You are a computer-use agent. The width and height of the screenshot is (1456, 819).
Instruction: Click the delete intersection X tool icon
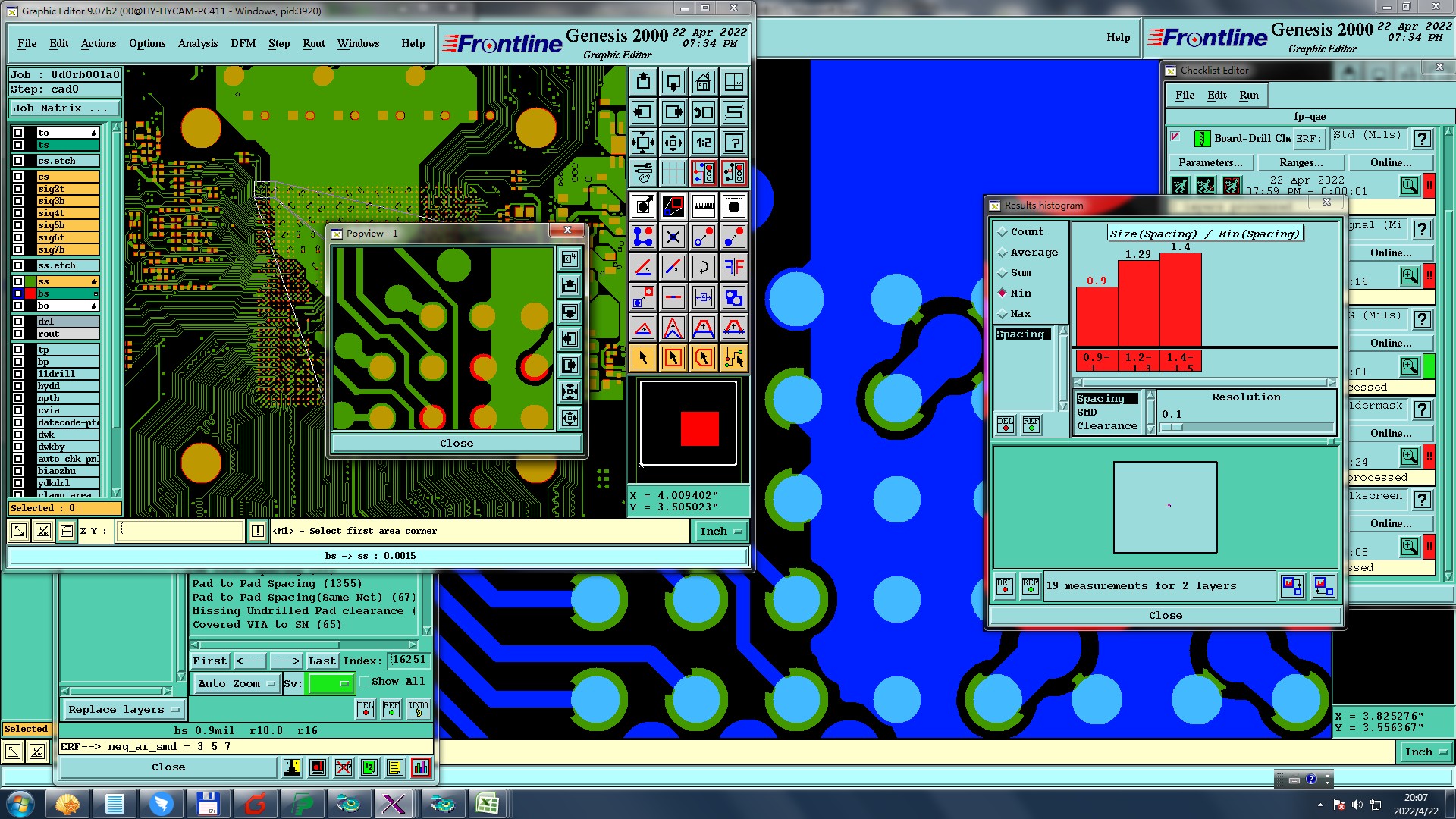673,237
